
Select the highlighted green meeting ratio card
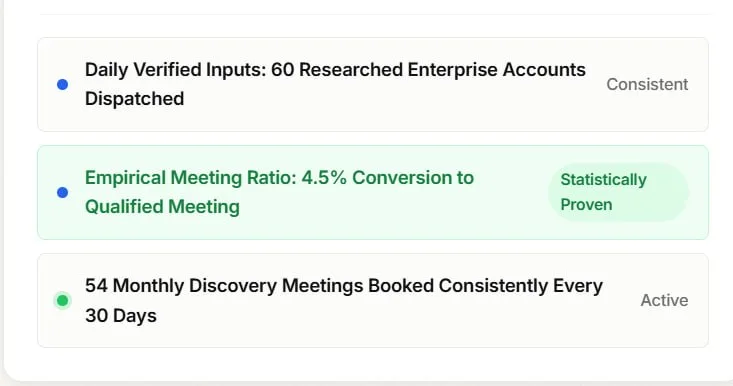coord(373,193)
